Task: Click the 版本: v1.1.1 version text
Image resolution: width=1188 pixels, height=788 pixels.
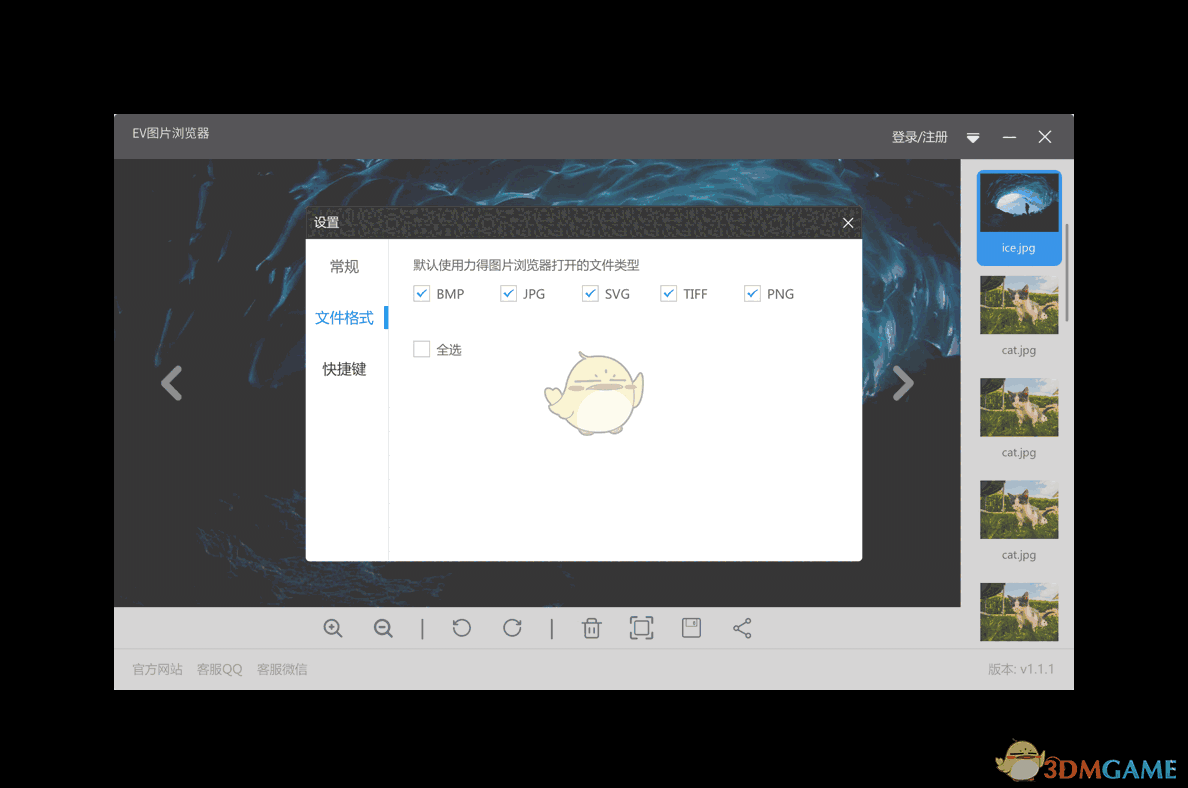Action: [x=1021, y=669]
